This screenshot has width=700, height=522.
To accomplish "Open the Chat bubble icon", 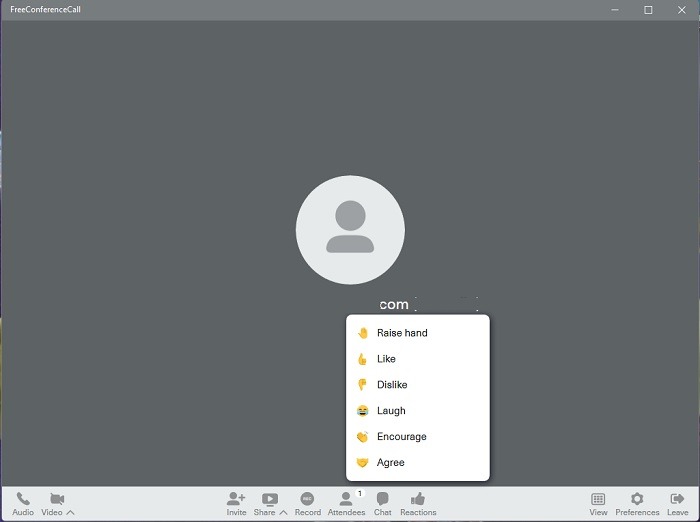I will click(383, 499).
